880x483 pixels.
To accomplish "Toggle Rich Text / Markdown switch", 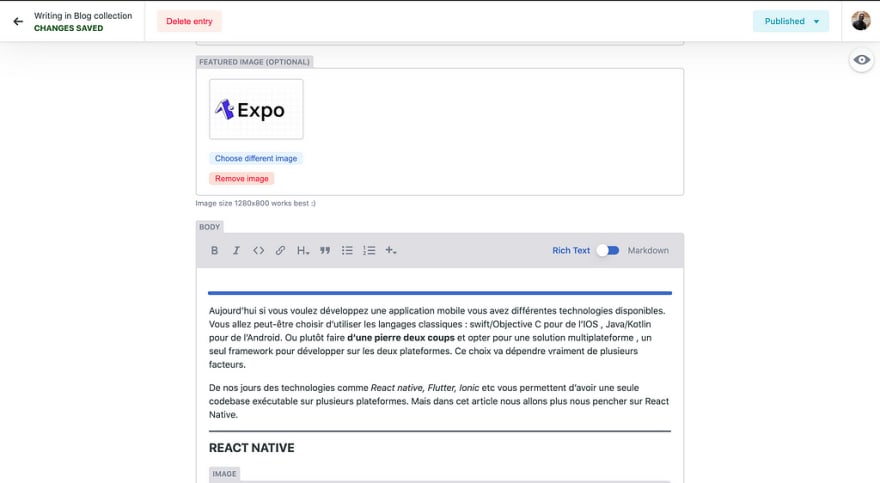I will tap(608, 250).
